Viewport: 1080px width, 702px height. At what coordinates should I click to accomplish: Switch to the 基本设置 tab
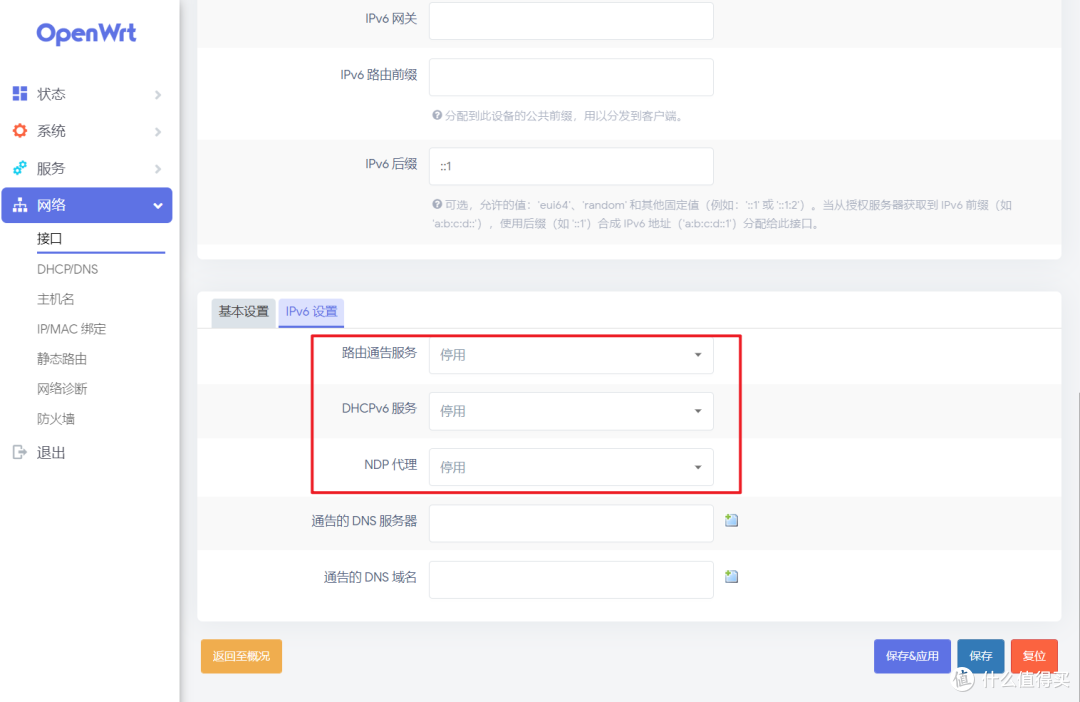(242, 312)
